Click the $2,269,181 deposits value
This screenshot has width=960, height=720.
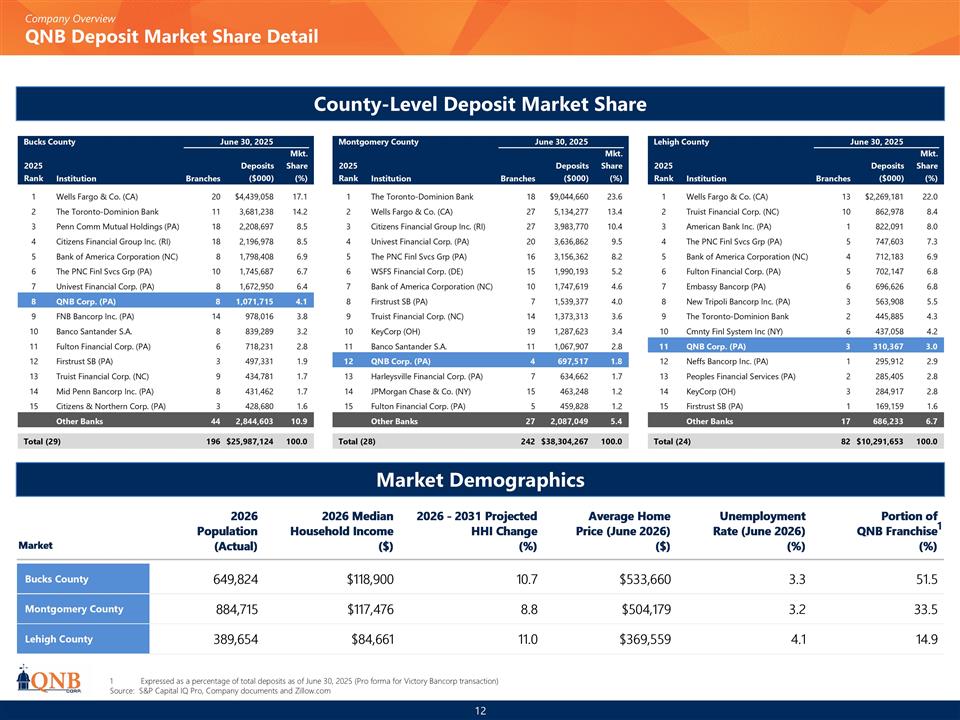pyautogui.click(x=884, y=197)
